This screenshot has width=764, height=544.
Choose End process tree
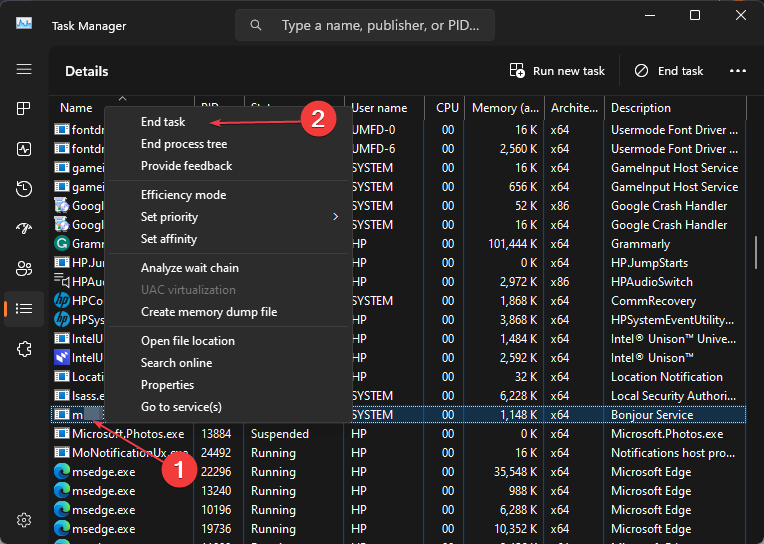point(184,144)
